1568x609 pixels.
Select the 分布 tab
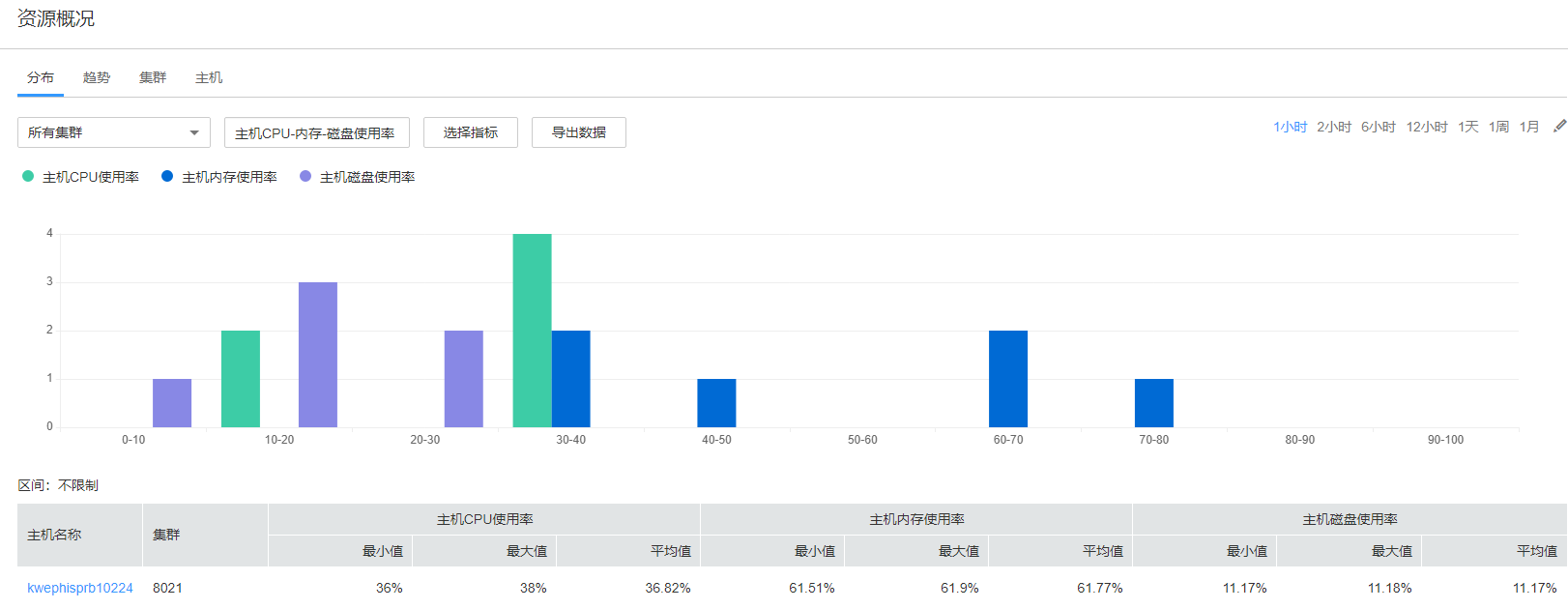point(41,77)
